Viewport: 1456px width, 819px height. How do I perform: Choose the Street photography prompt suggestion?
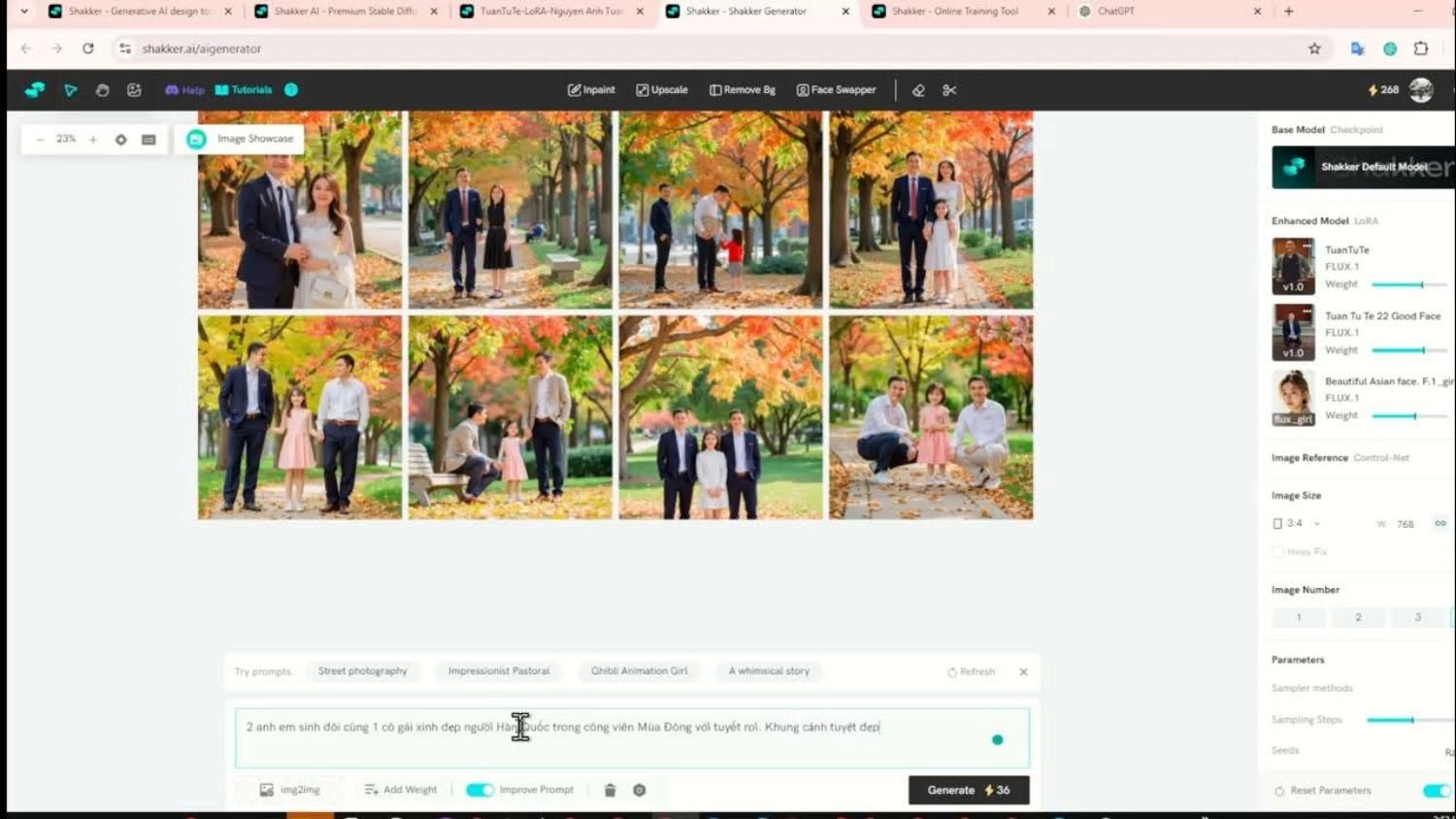pos(362,671)
